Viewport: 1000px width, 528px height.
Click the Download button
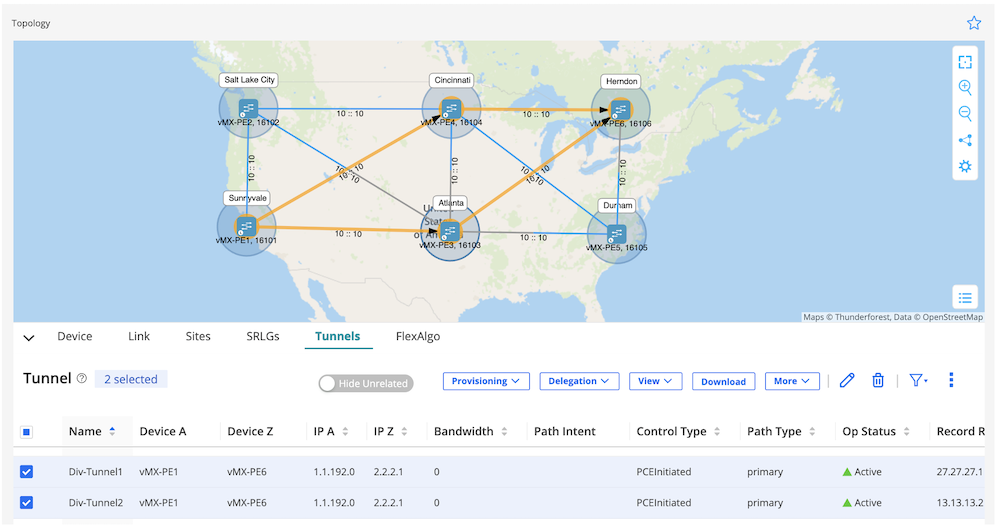pos(723,381)
